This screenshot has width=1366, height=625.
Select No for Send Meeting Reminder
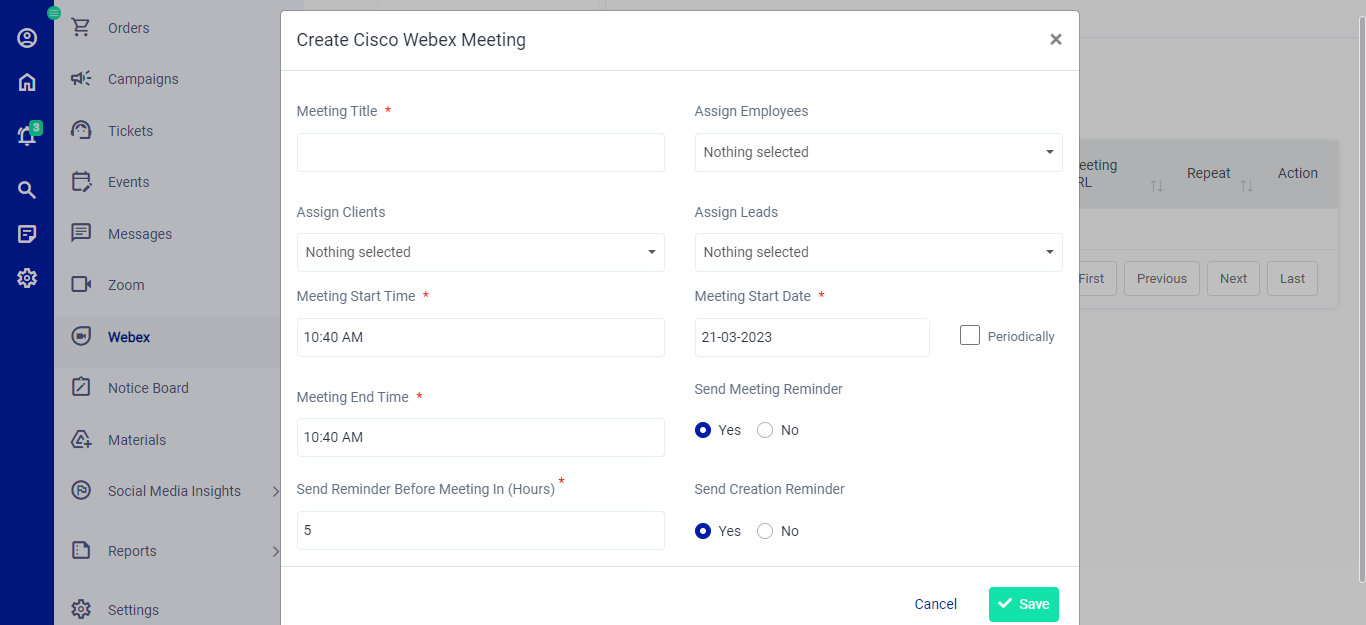click(x=764, y=429)
